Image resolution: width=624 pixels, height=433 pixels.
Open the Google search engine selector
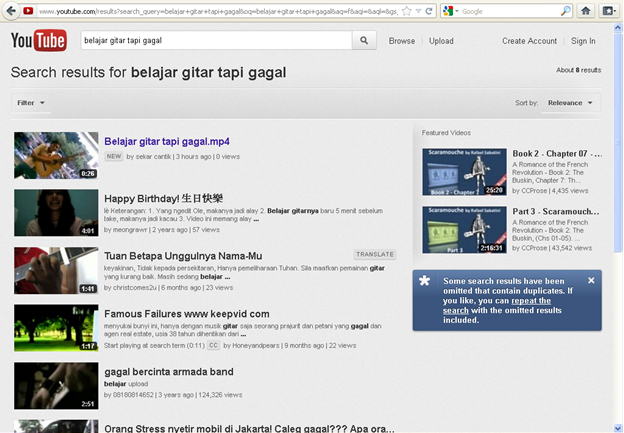[450, 11]
